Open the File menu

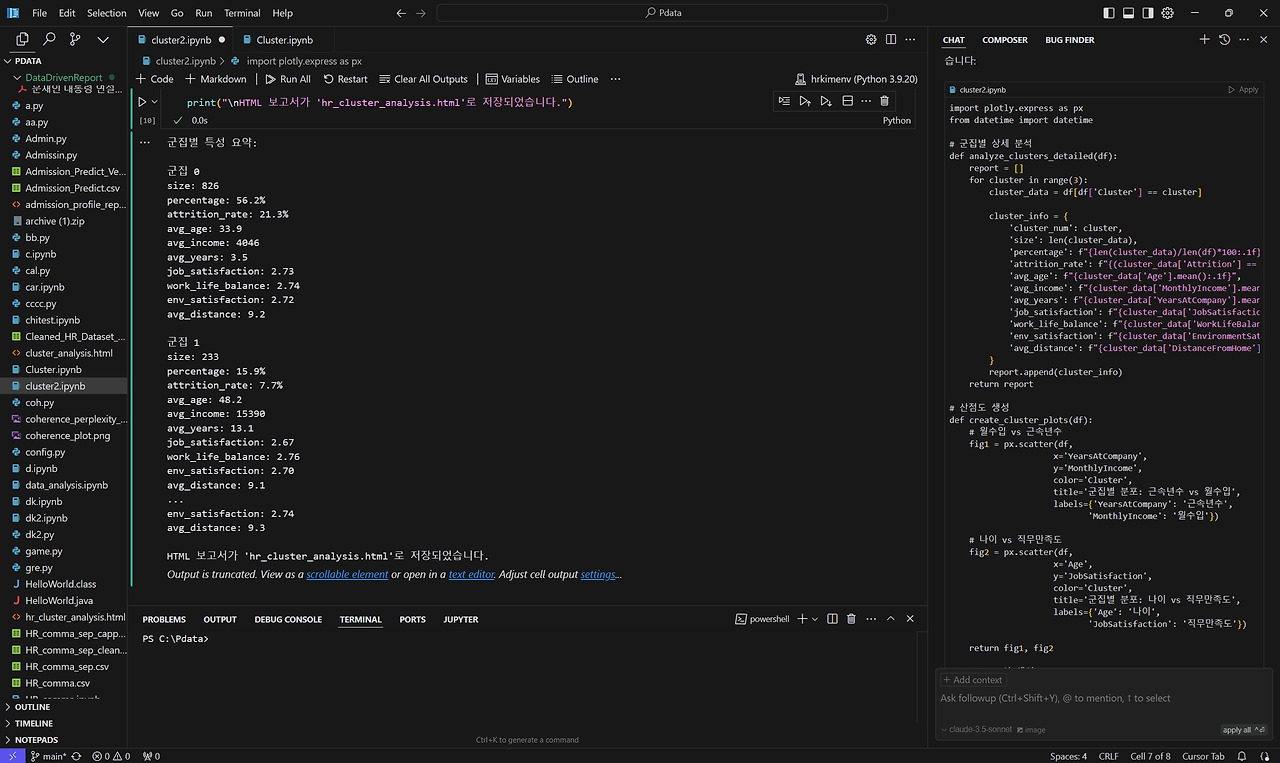(39, 13)
